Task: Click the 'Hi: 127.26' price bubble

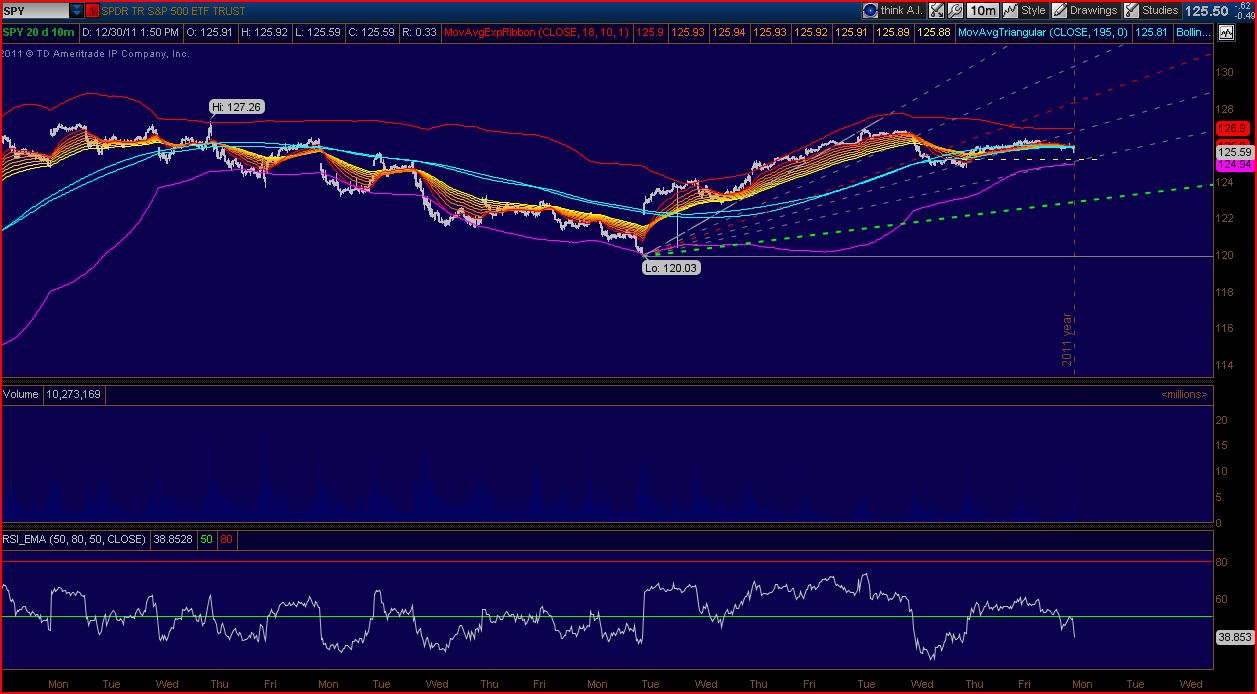Action: coord(236,106)
